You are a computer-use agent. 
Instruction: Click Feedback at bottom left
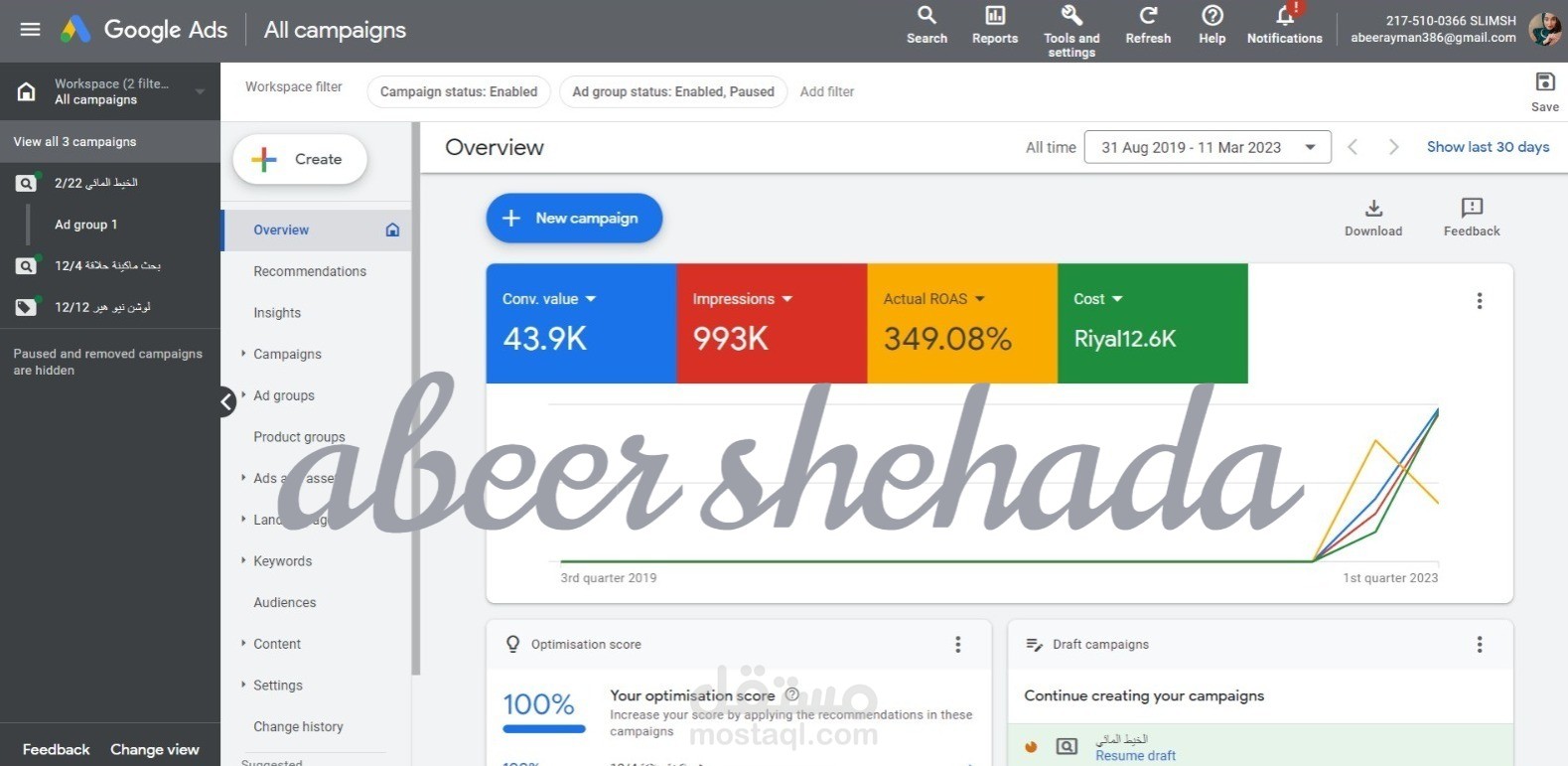click(56, 750)
